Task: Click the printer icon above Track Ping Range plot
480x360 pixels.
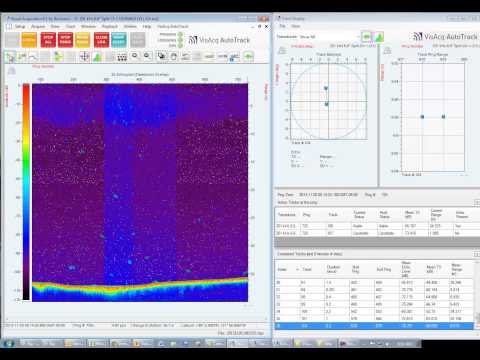Action: [387, 51]
